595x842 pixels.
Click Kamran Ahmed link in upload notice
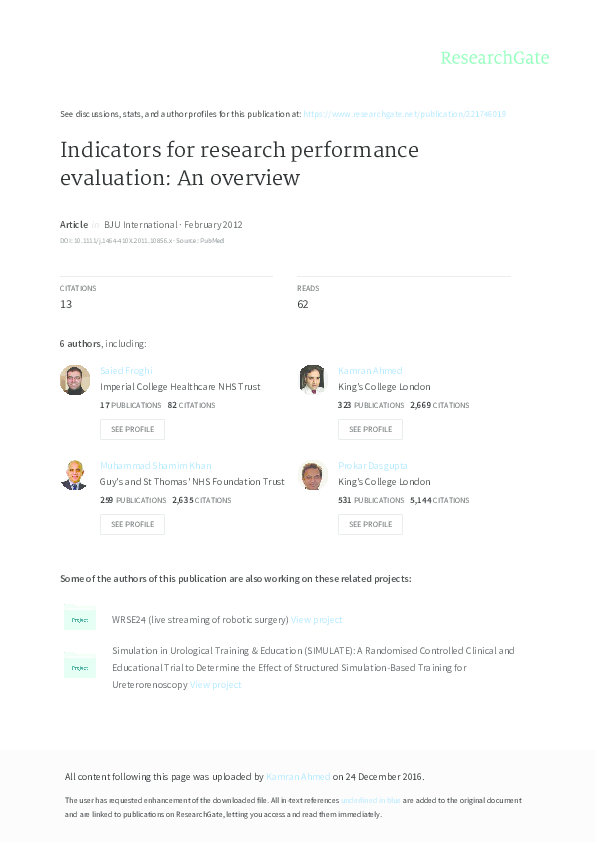(x=298, y=775)
